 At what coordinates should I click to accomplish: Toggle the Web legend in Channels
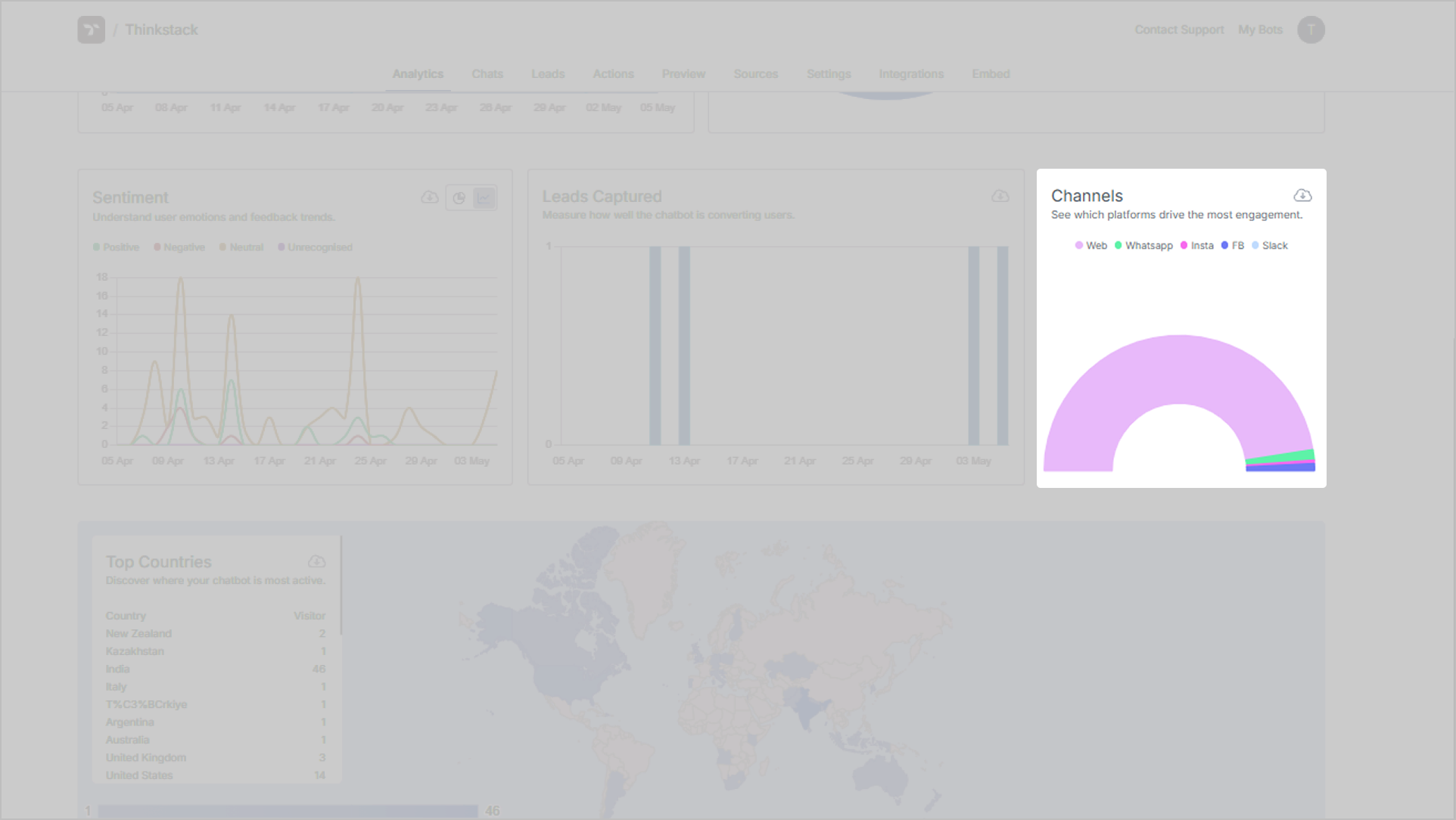[1090, 246]
